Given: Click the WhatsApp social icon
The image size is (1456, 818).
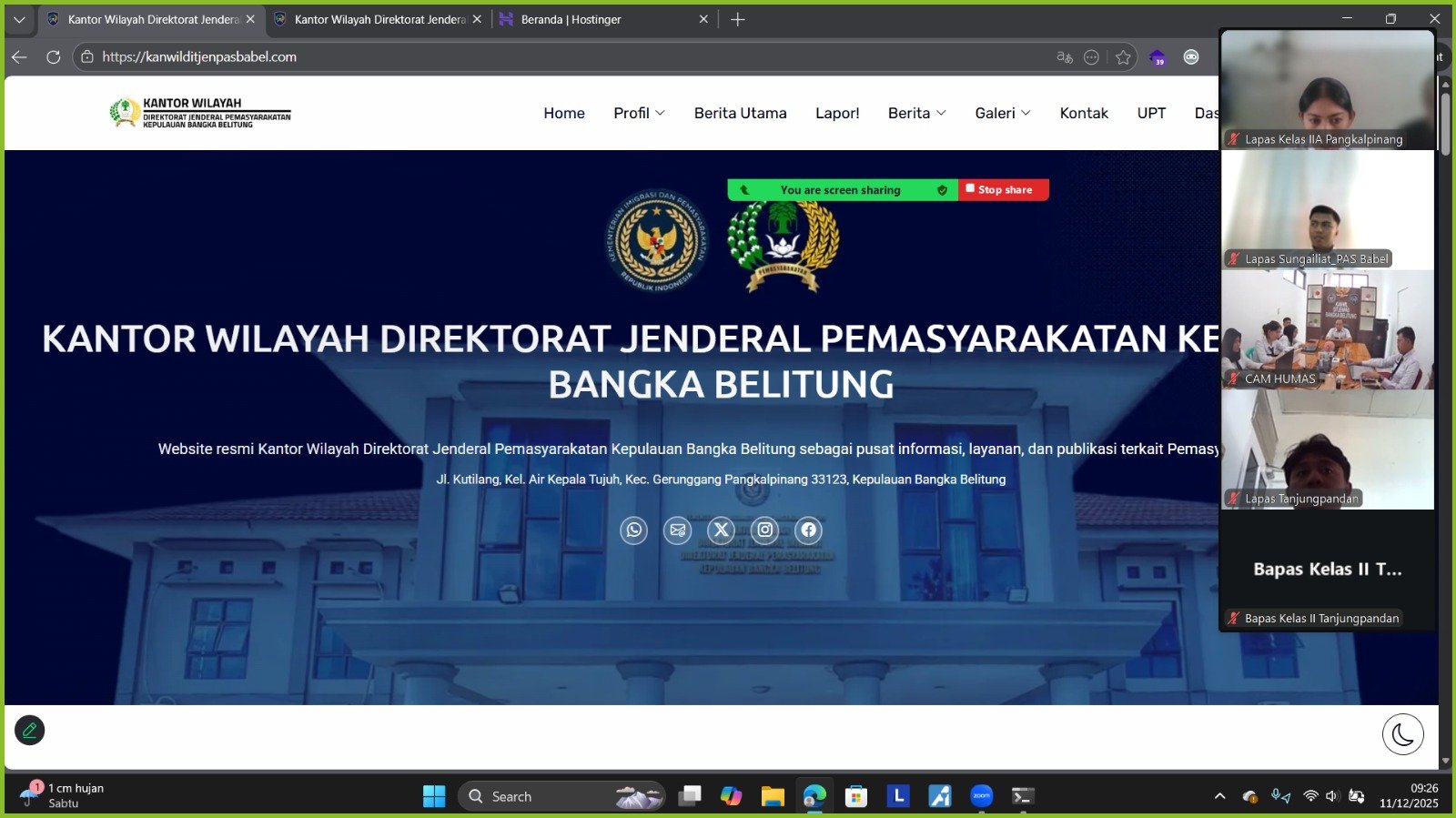Looking at the screenshot, I should click(633, 530).
